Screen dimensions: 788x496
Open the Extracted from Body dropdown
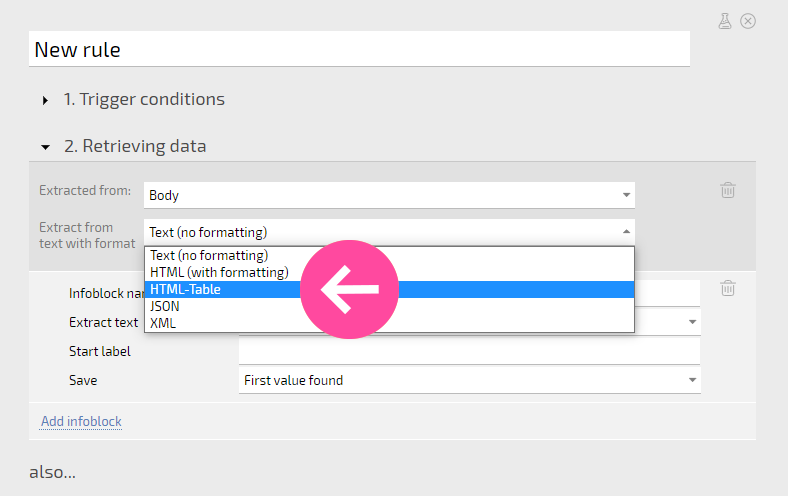[389, 195]
